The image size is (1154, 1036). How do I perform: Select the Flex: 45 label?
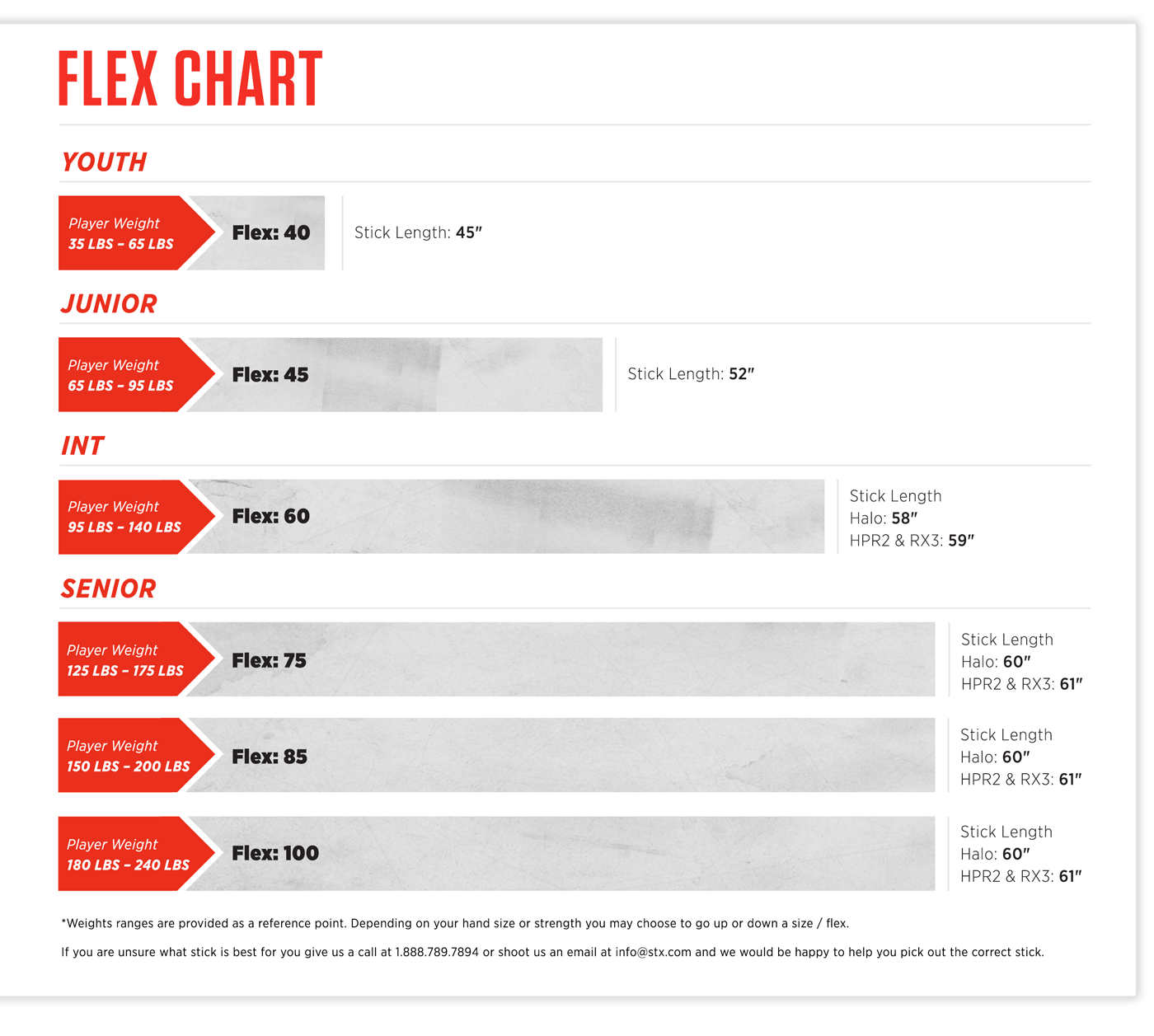(x=270, y=375)
